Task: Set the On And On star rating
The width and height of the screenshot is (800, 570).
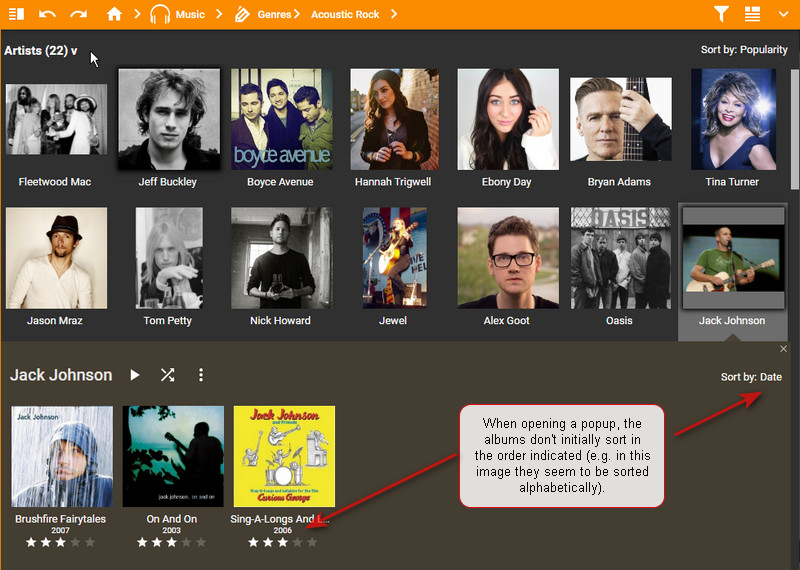Action: tap(172, 542)
